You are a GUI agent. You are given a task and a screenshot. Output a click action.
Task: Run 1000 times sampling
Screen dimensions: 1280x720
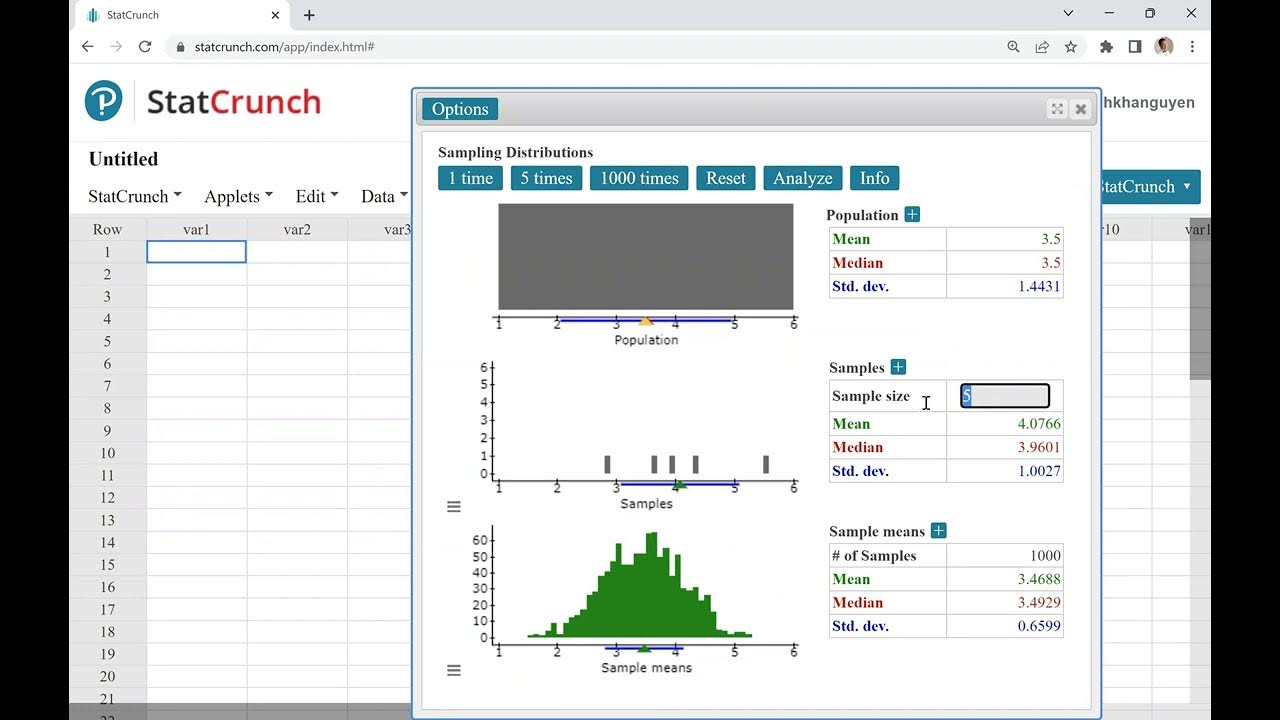pos(639,178)
